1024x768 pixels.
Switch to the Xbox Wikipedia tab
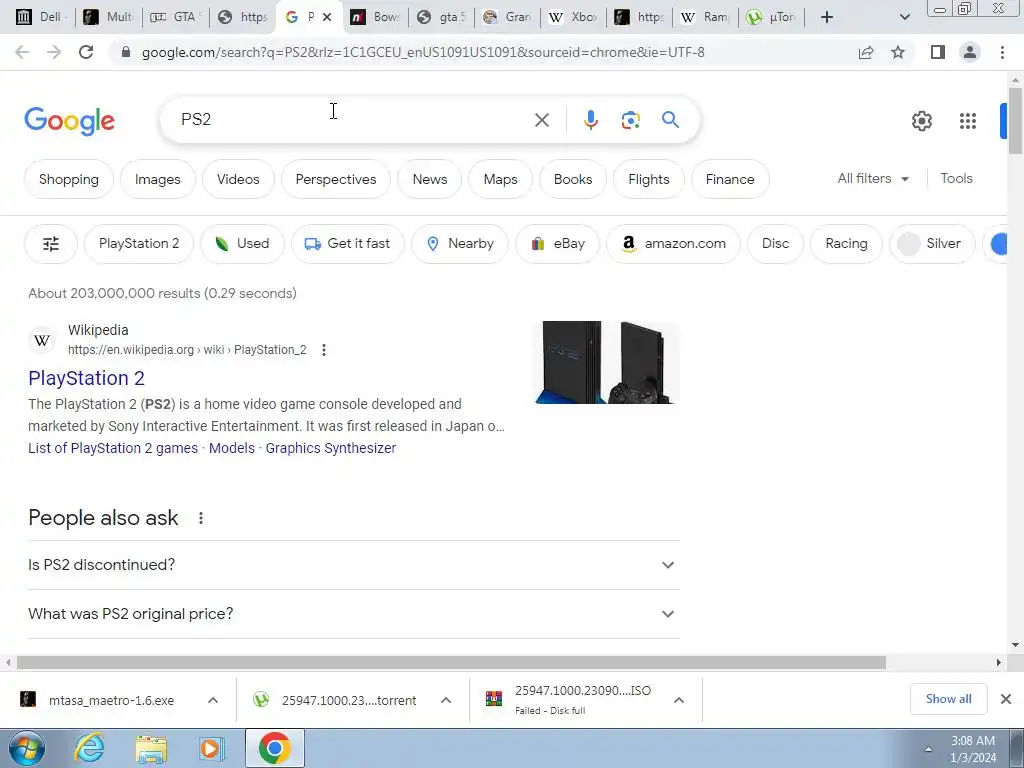[573, 17]
